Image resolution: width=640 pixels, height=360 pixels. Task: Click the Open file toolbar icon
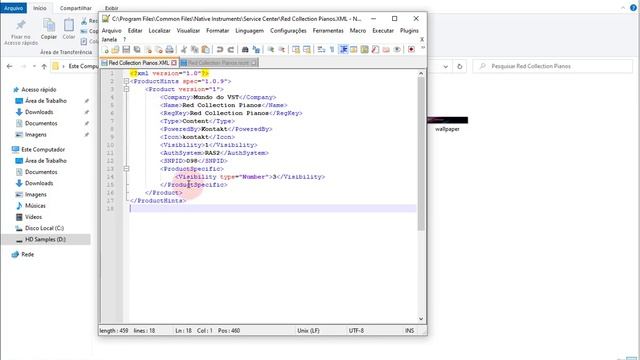pyautogui.click(x=116, y=50)
